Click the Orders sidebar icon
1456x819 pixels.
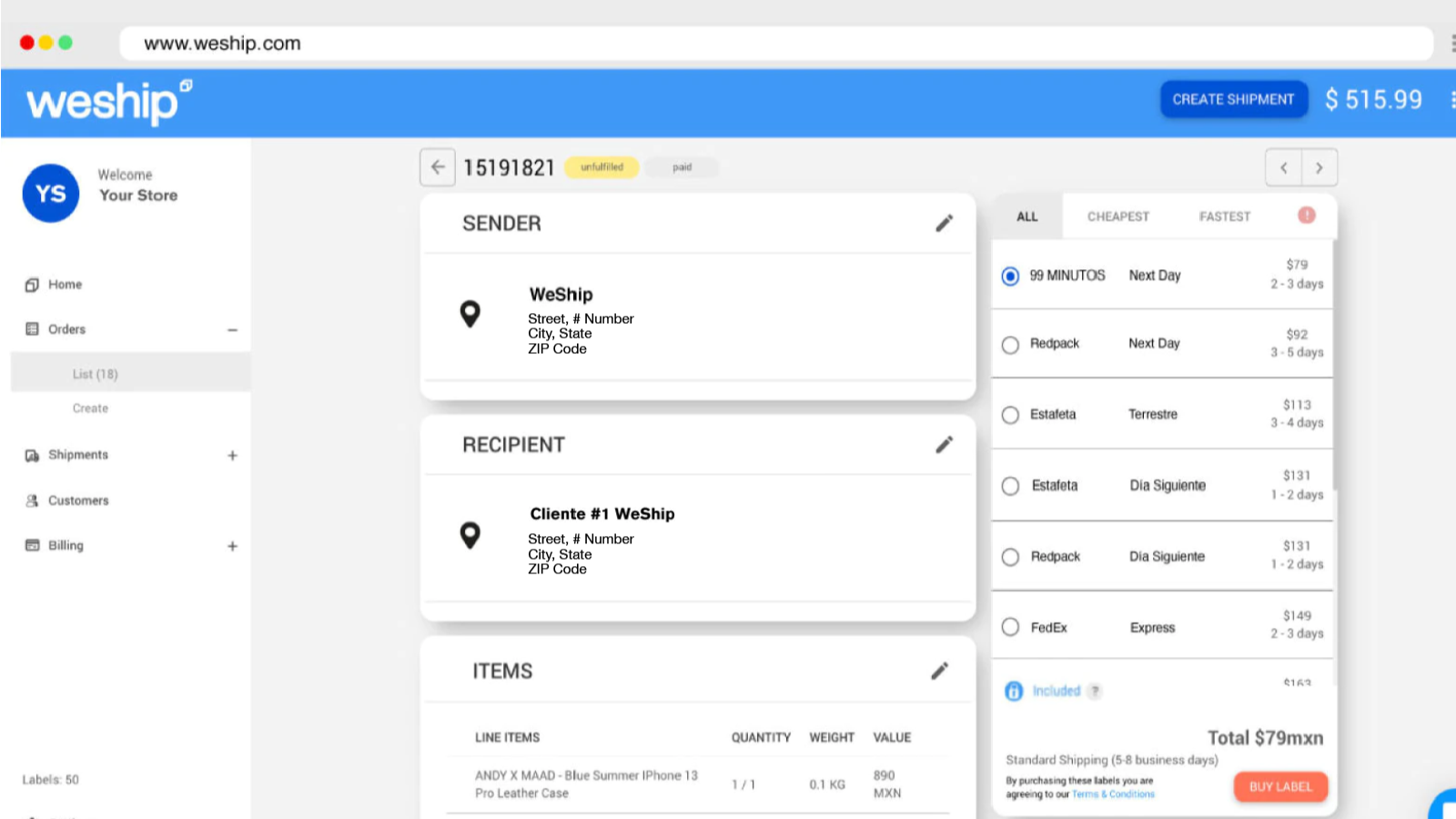point(32,329)
